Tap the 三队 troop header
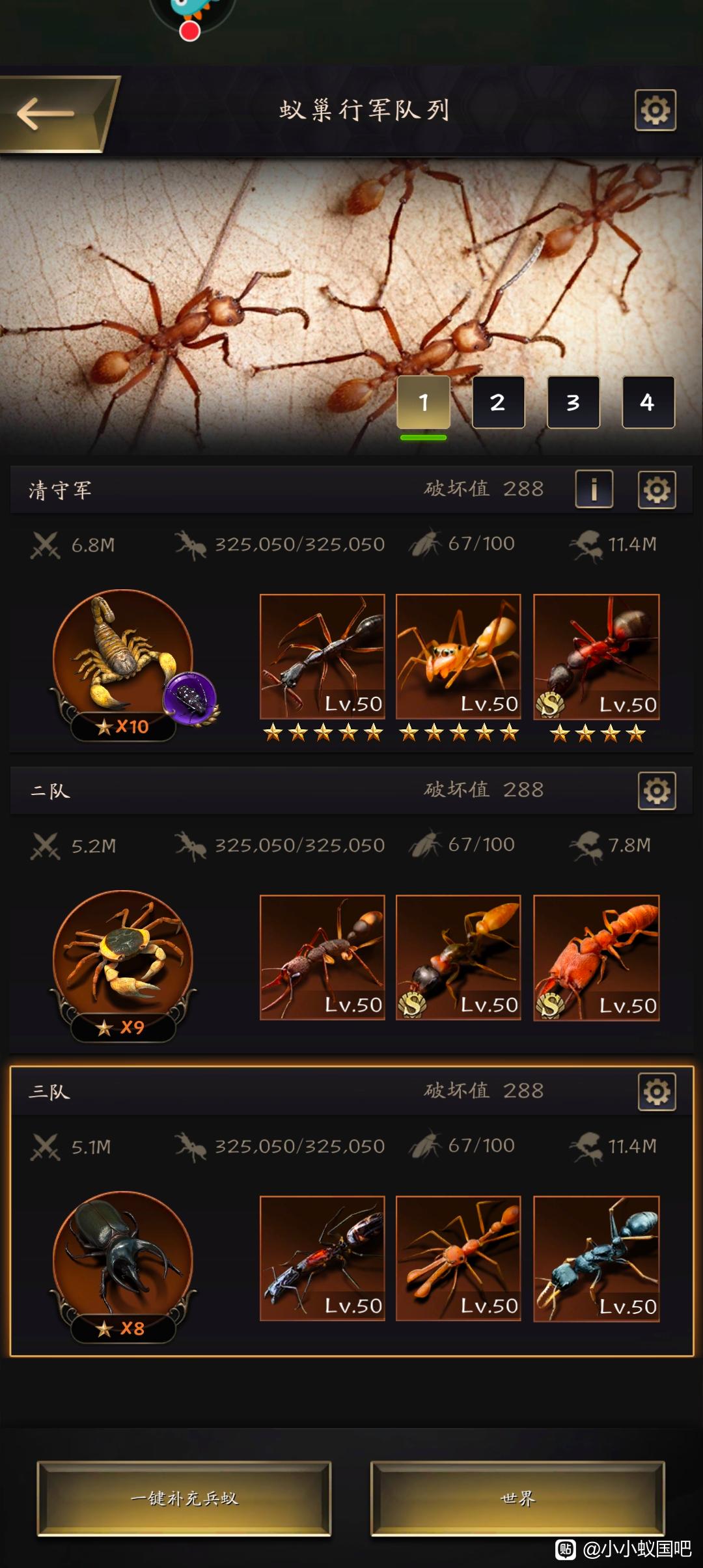Image resolution: width=703 pixels, height=1568 pixels. tap(351, 1091)
